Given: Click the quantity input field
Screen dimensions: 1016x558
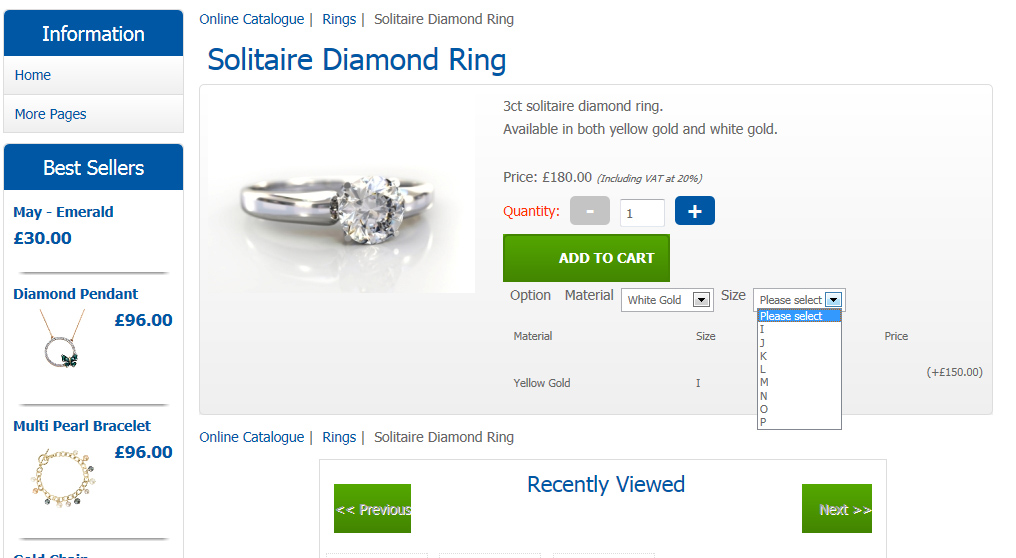Looking at the screenshot, I should (641, 213).
